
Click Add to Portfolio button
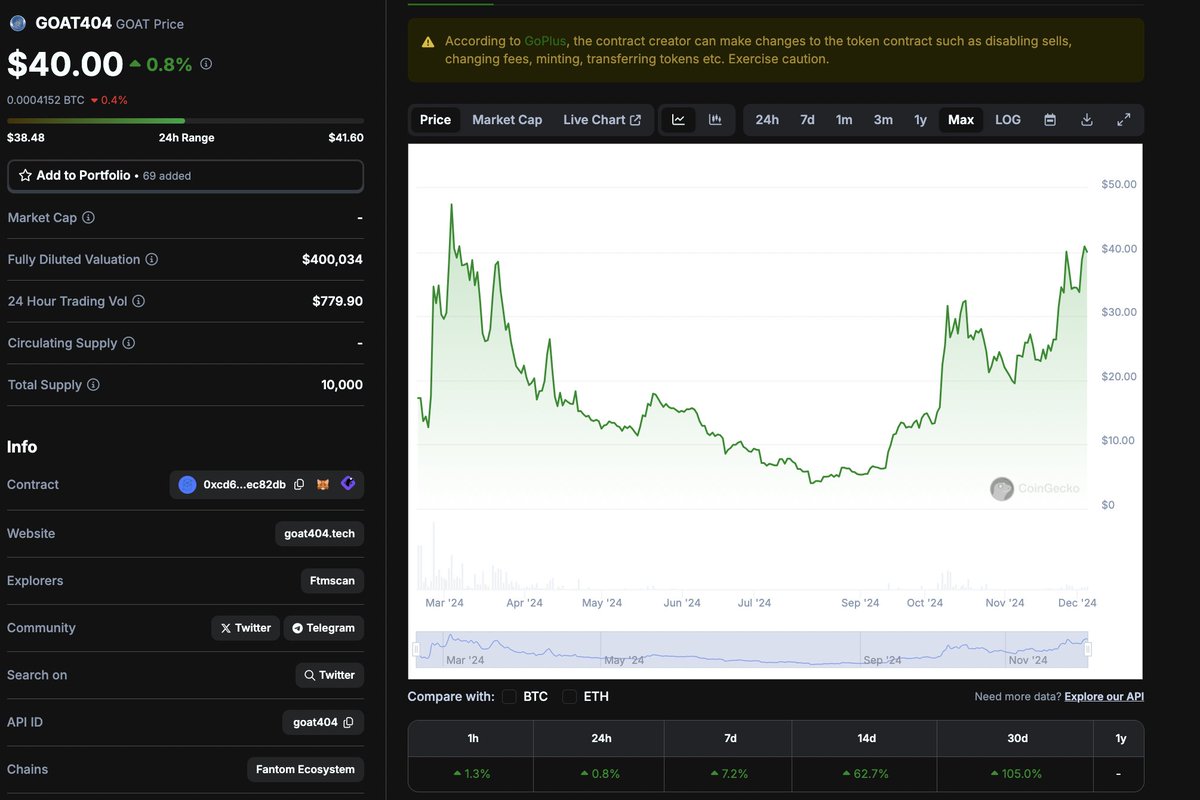point(185,175)
